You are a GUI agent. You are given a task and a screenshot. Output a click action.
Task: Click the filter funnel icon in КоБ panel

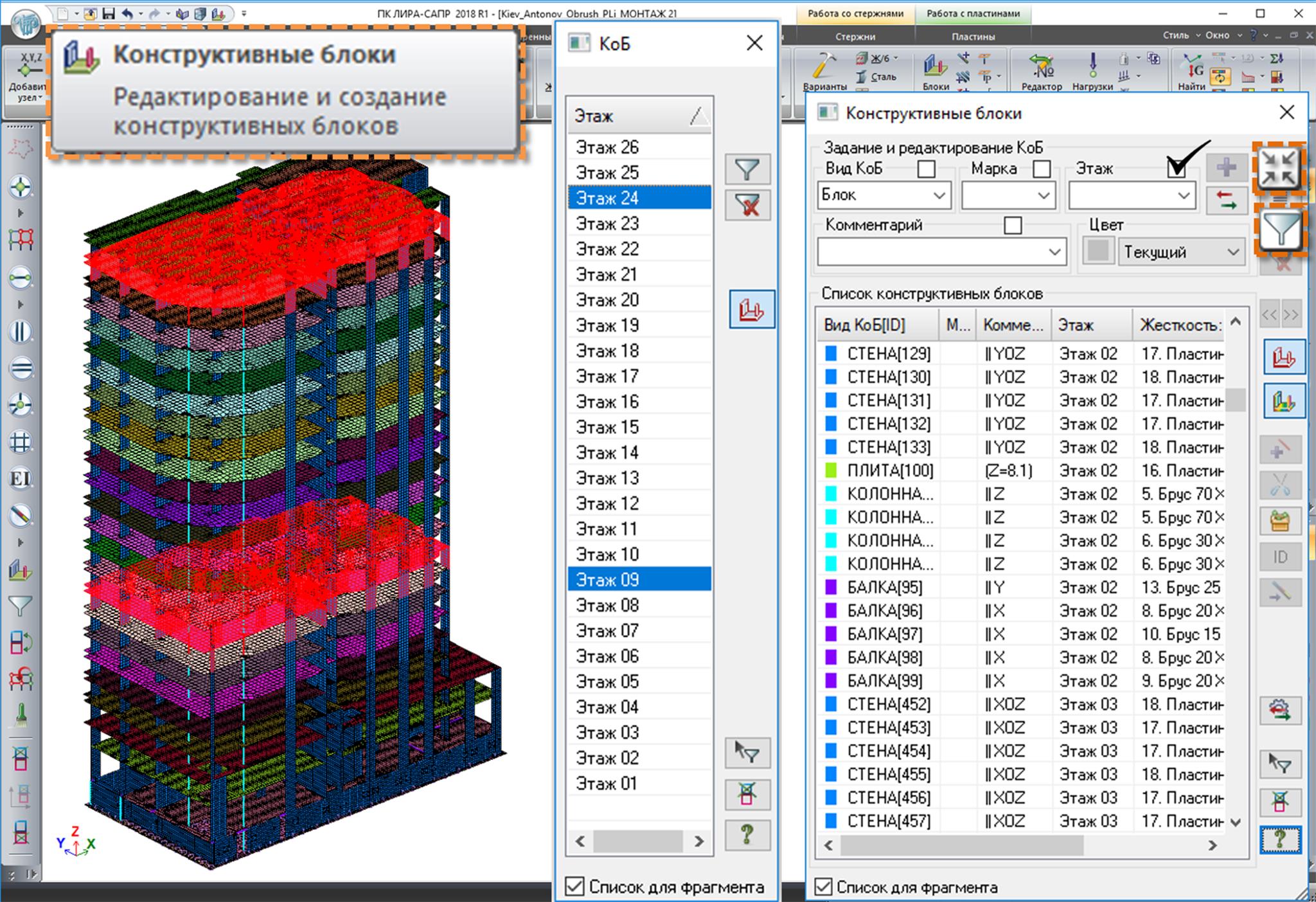point(747,170)
